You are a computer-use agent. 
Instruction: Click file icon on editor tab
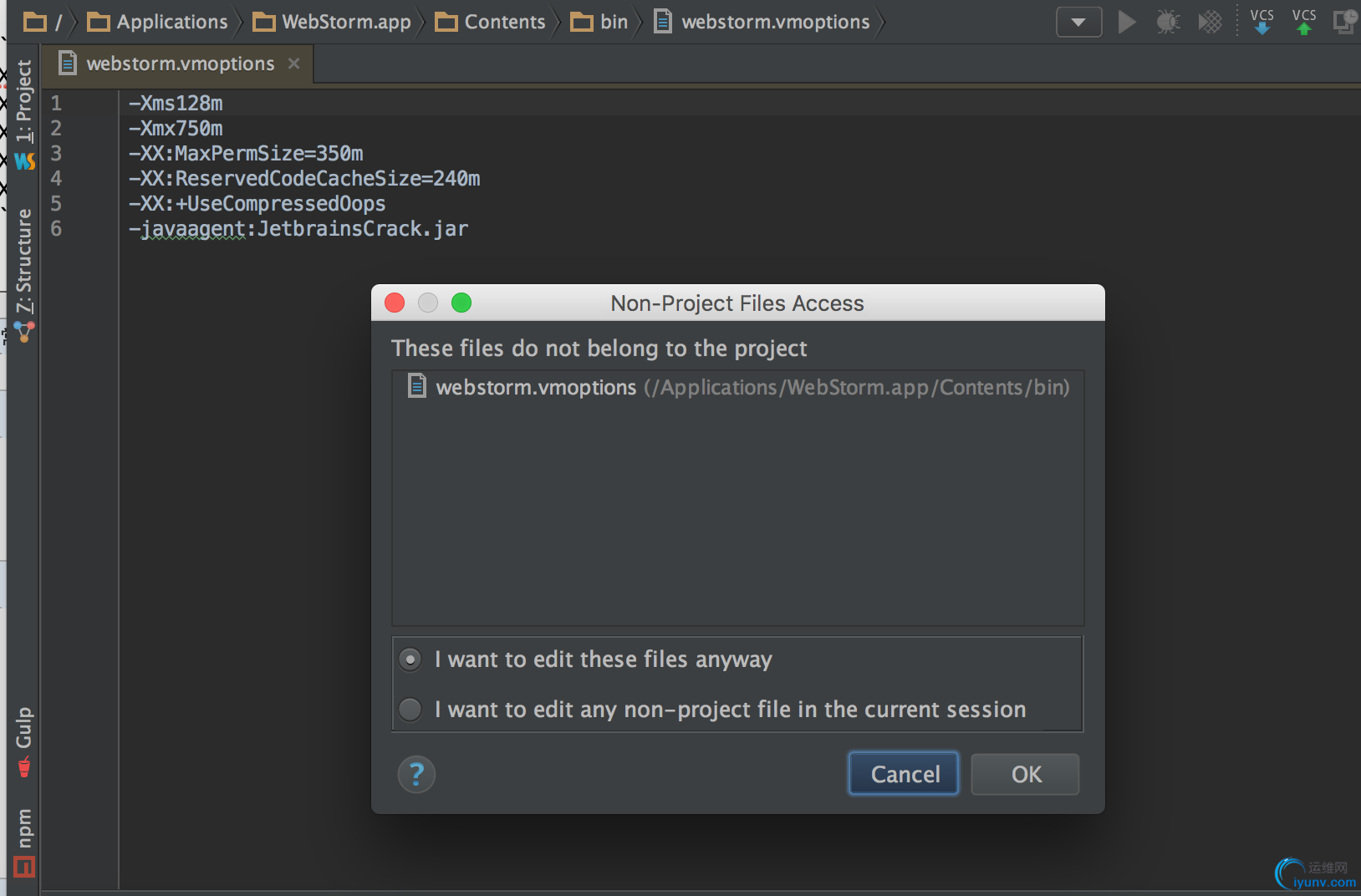tap(68, 63)
